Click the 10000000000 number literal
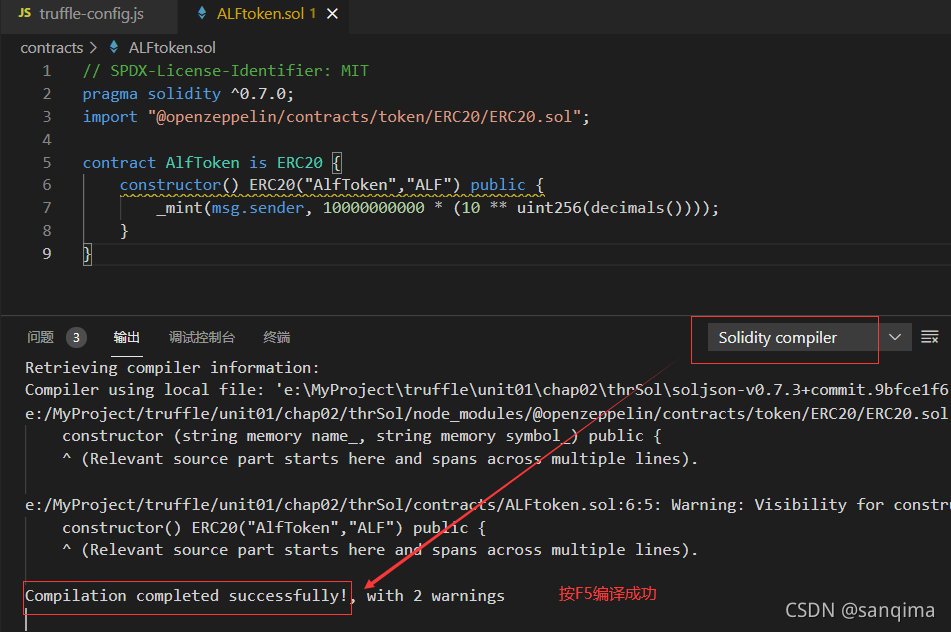Viewport: 951px width, 632px height. 374,208
